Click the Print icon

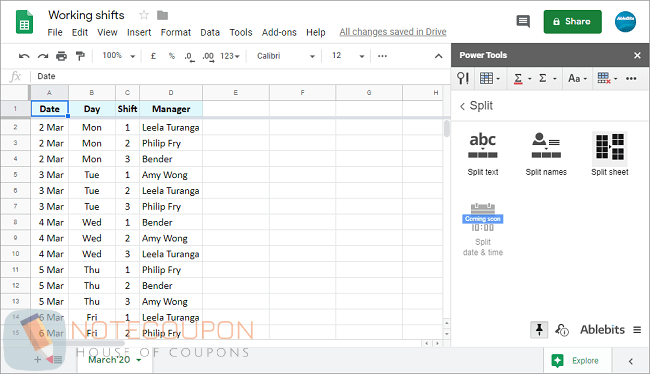tap(61, 56)
